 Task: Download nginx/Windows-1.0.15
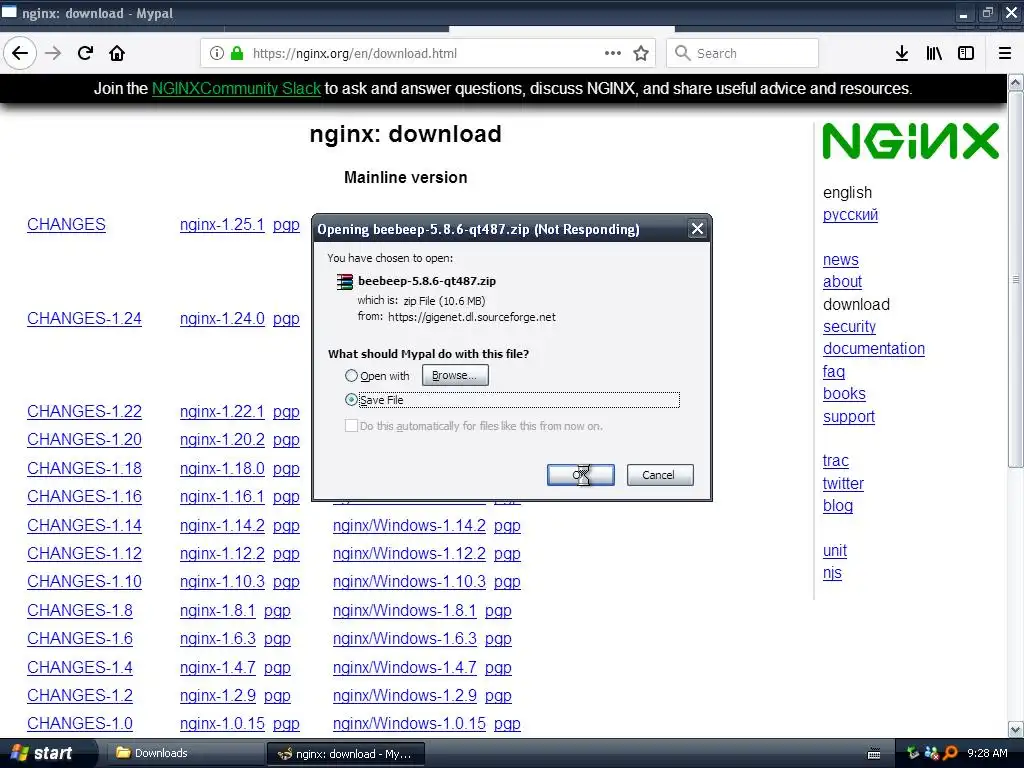409,724
